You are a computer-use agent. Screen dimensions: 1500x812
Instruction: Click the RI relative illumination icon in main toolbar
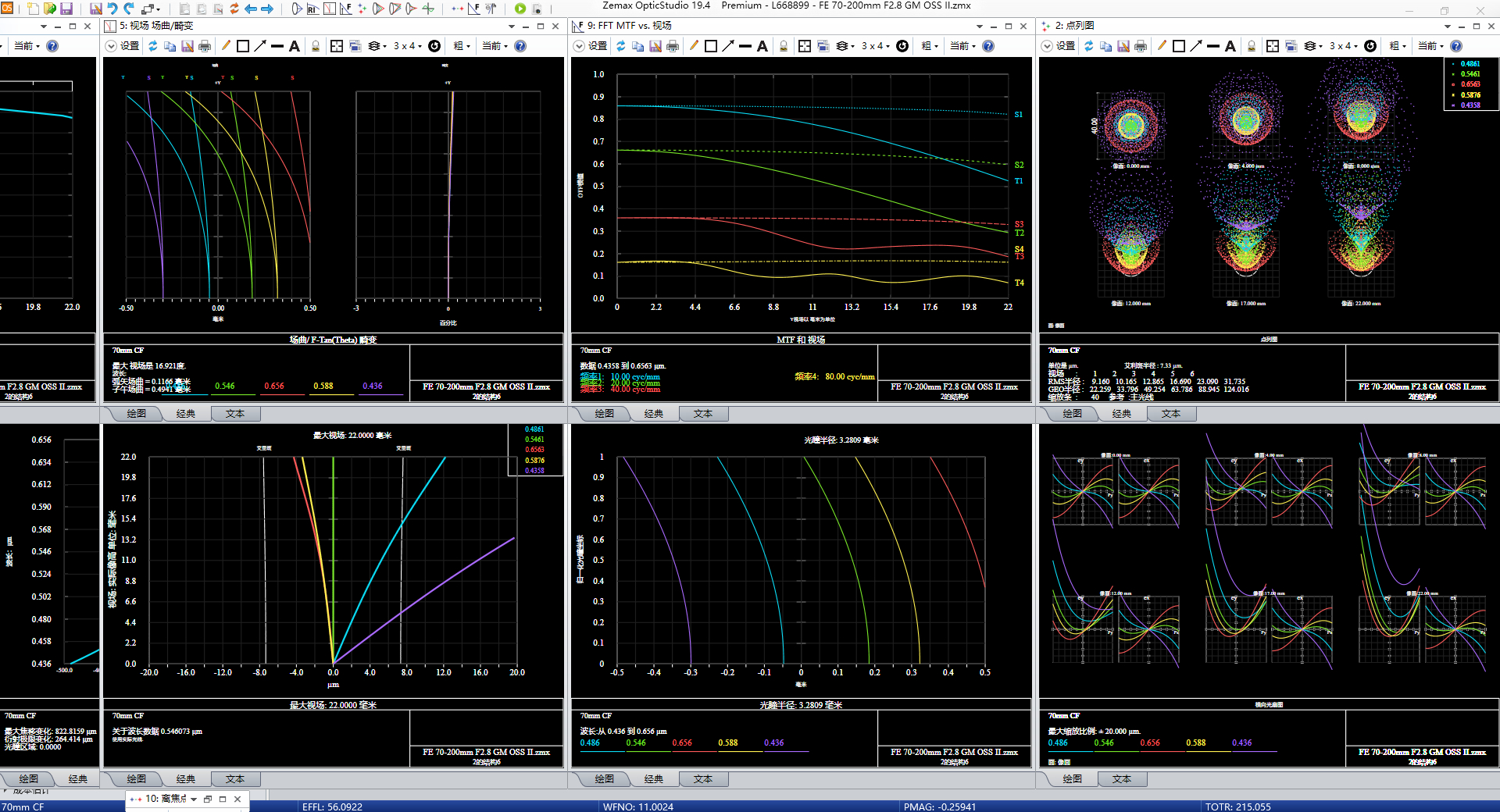coord(312,9)
